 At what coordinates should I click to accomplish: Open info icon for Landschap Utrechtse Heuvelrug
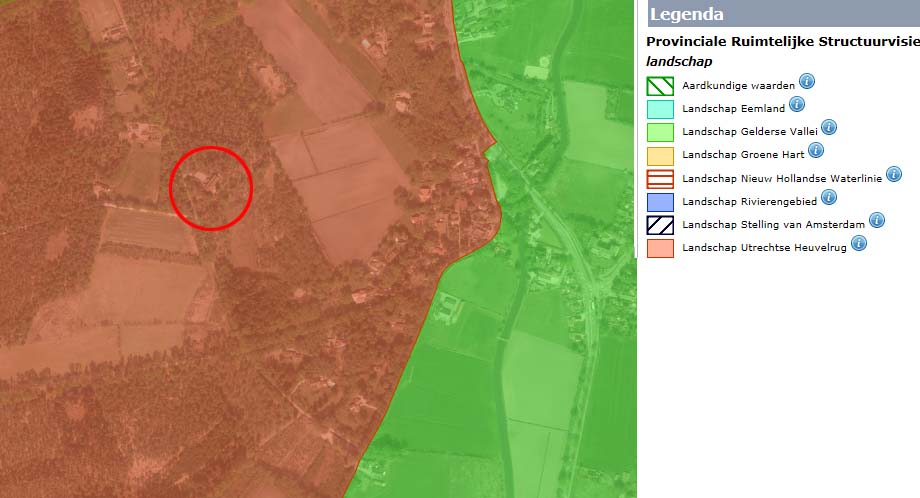(859, 243)
